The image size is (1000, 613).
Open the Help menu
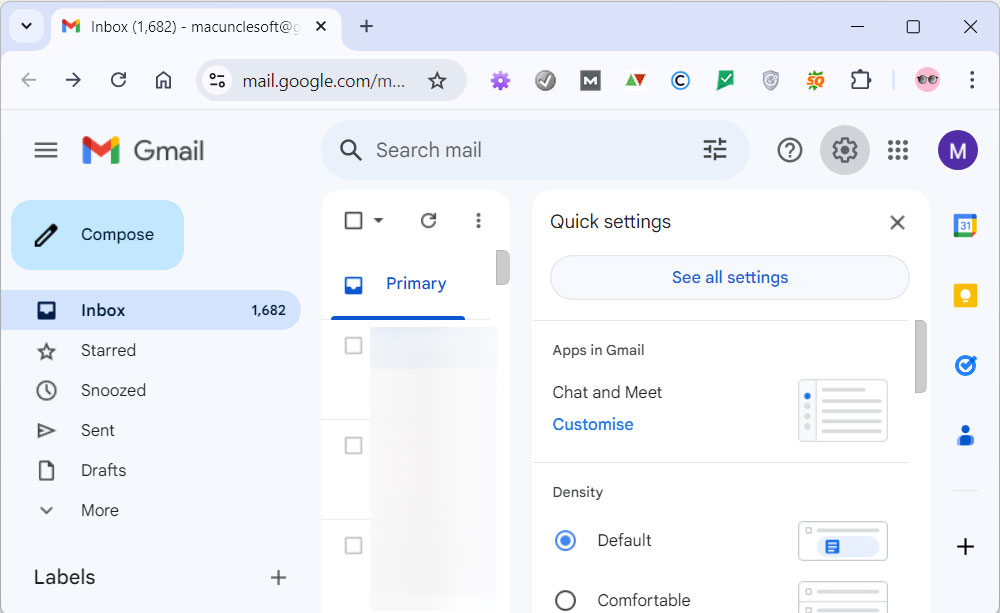coord(789,149)
